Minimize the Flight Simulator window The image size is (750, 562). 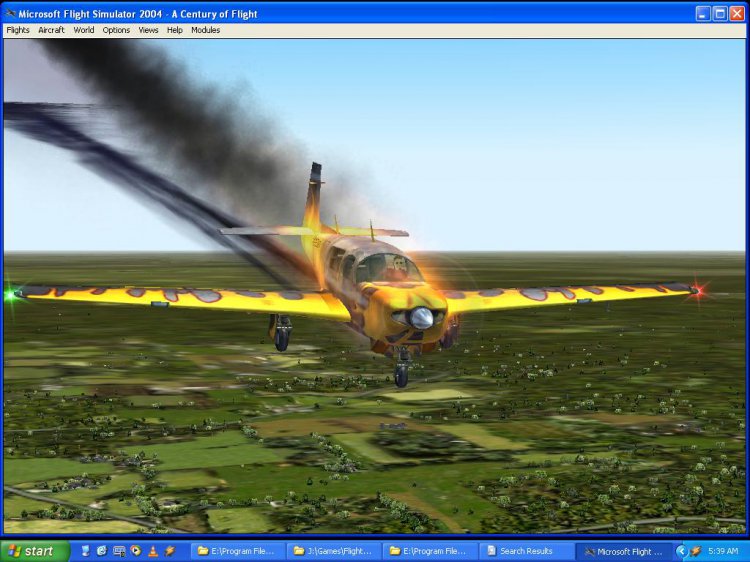coord(703,13)
